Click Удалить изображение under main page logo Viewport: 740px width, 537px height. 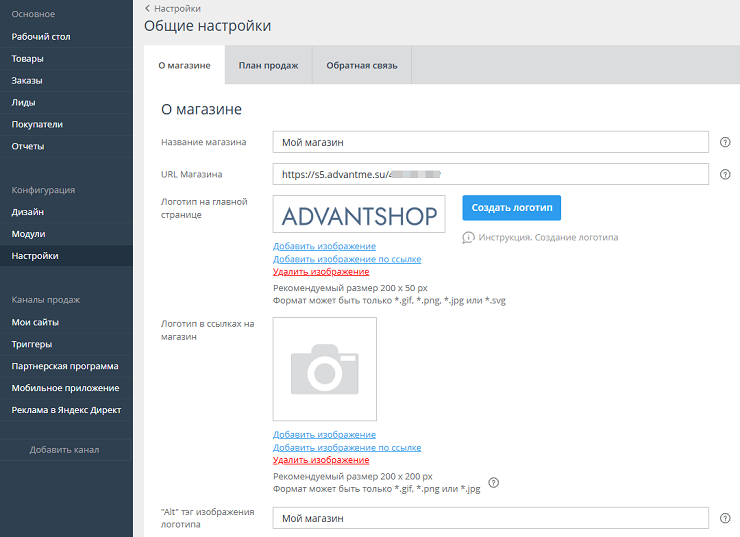[320, 272]
